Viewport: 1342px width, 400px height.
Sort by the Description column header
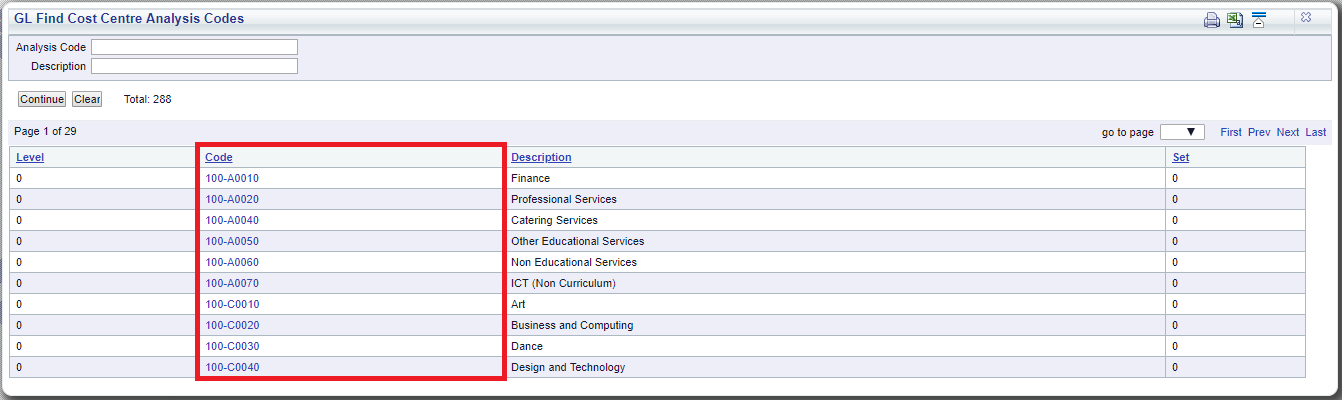(541, 157)
